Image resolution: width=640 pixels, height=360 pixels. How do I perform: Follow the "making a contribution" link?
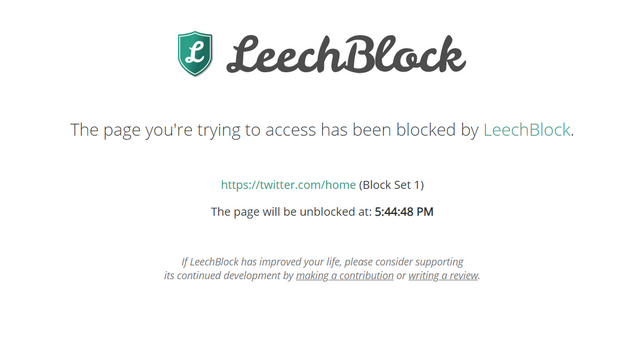pos(344,276)
